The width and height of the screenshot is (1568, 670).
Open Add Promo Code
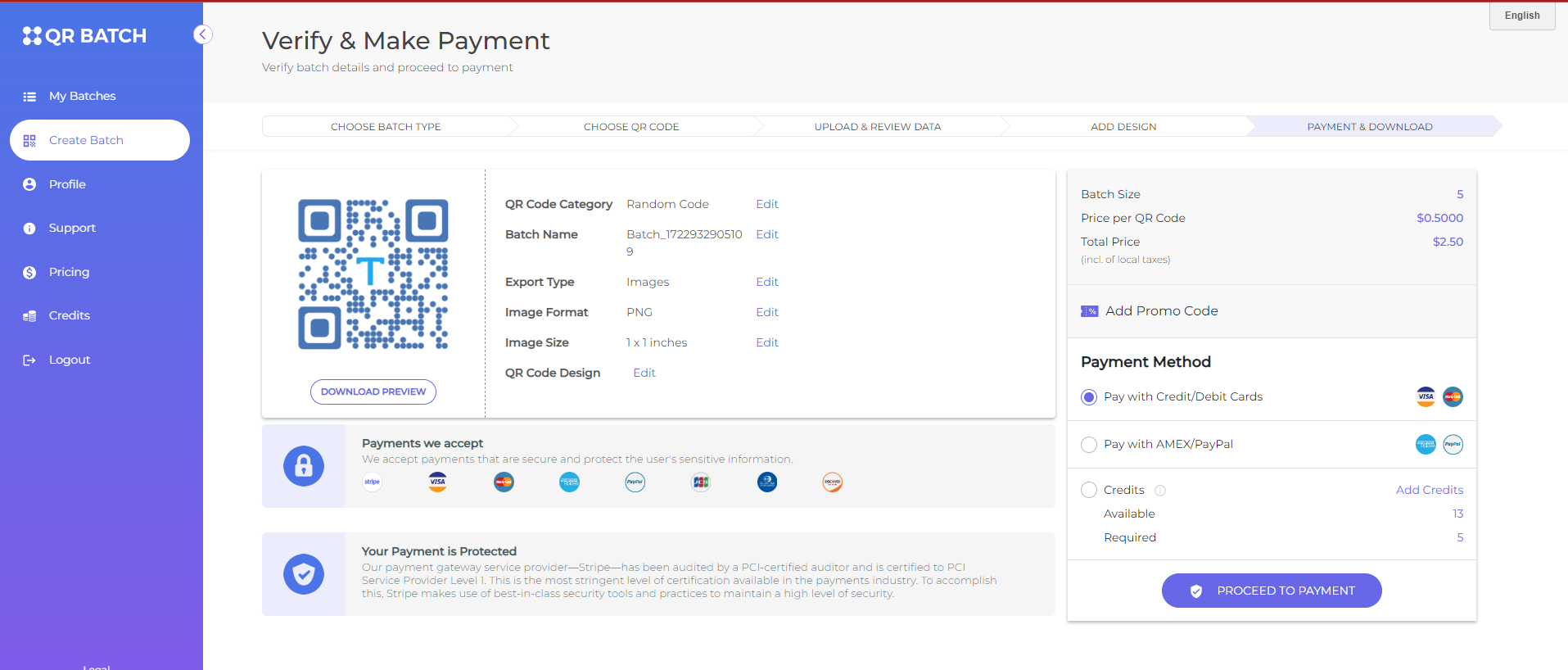point(1162,310)
